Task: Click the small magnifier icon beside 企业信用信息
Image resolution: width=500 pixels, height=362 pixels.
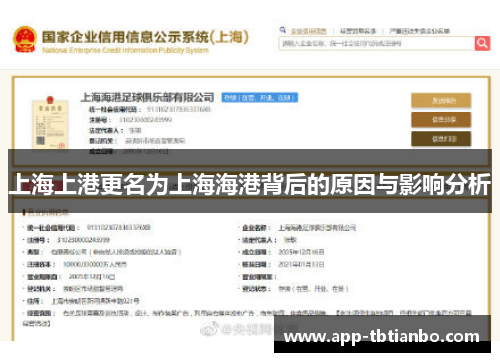Action: 283,30
